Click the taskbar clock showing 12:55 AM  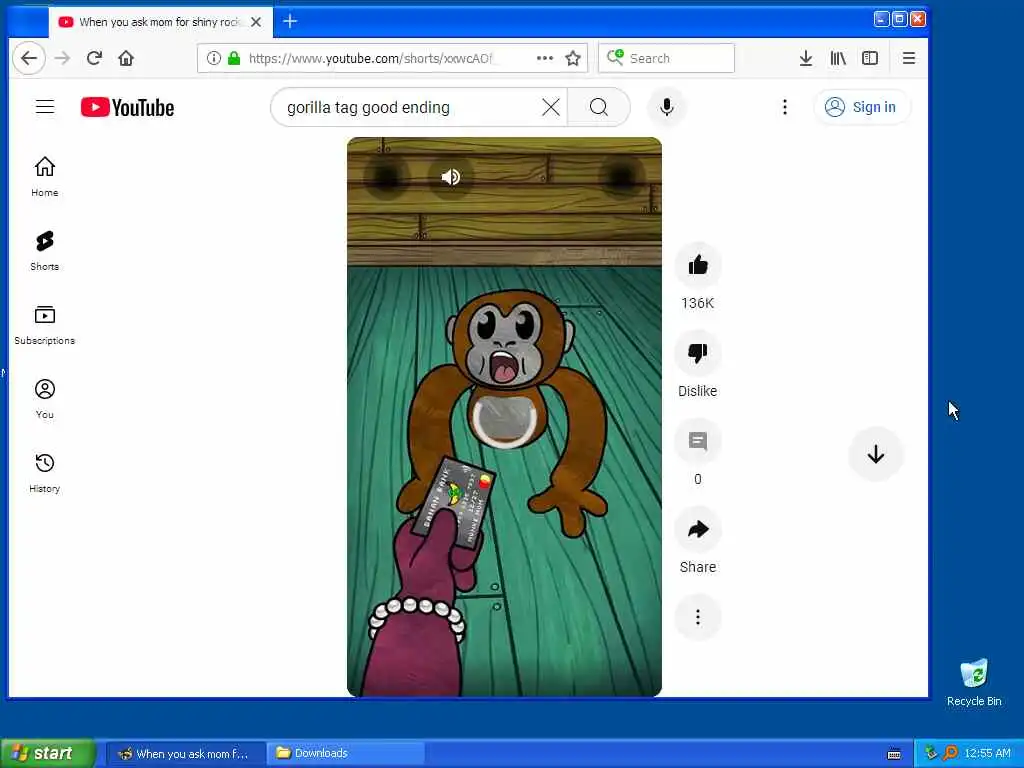pyautogui.click(x=987, y=754)
